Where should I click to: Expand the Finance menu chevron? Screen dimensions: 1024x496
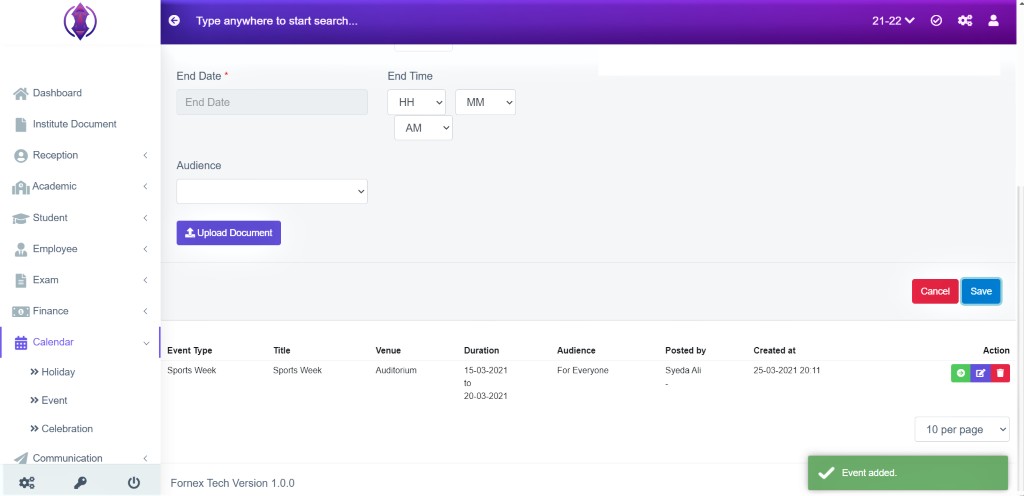pyautogui.click(x=145, y=311)
